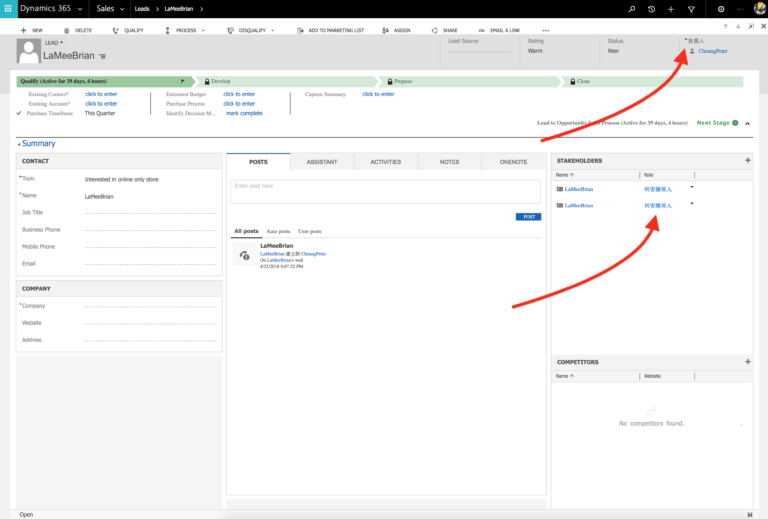Click the blue Post button

click(x=528, y=216)
